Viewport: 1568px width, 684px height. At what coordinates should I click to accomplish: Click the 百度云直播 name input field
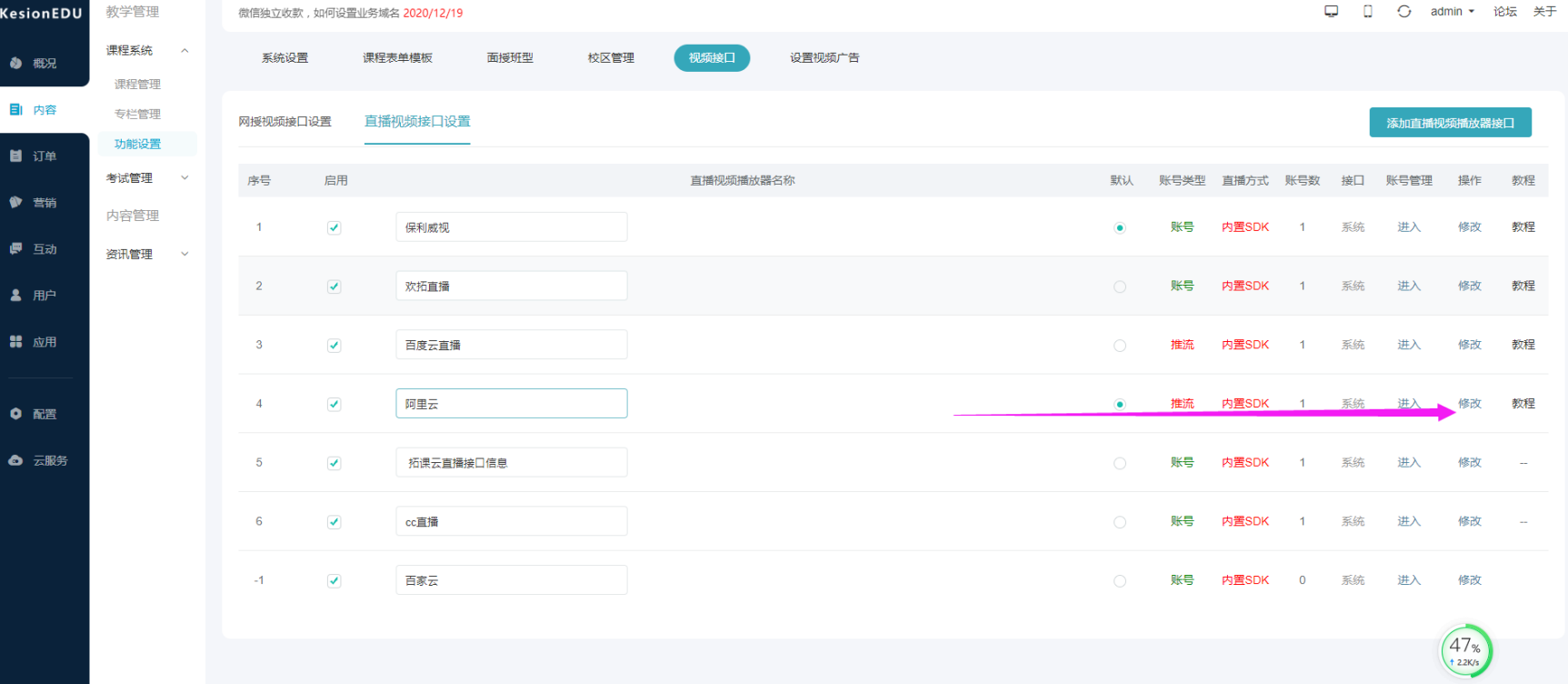click(511, 345)
